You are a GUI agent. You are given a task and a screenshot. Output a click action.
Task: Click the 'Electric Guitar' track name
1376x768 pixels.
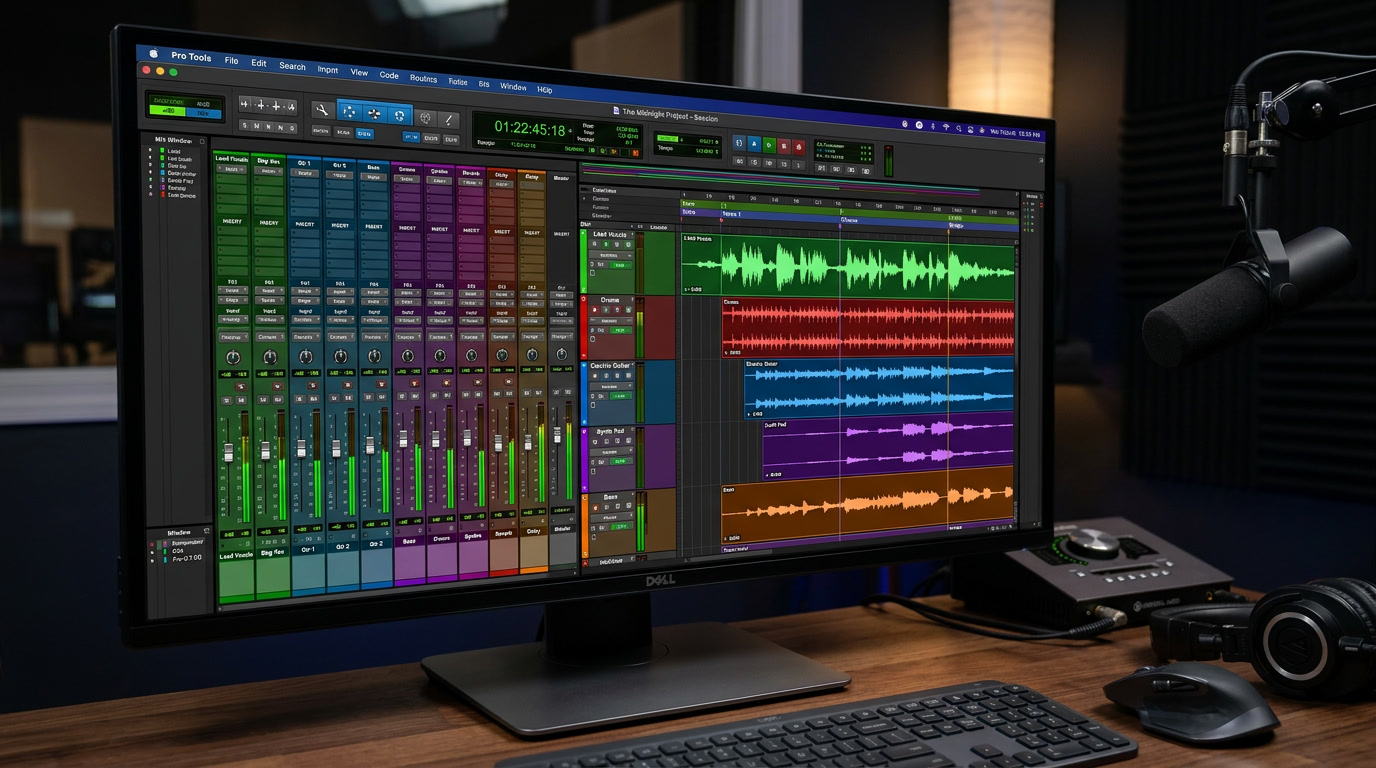(x=610, y=366)
